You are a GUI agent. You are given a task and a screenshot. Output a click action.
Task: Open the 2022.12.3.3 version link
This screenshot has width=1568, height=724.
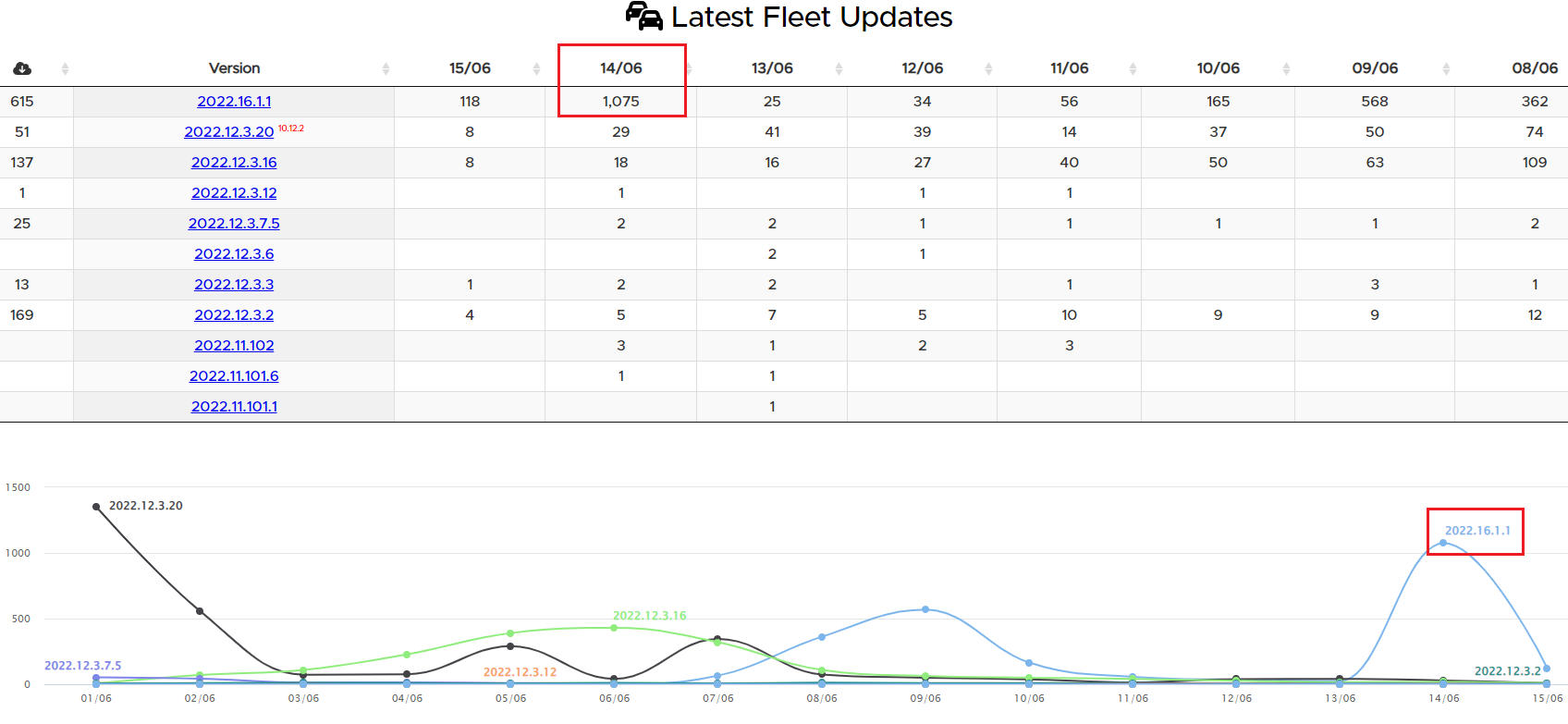[x=234, y=285]
